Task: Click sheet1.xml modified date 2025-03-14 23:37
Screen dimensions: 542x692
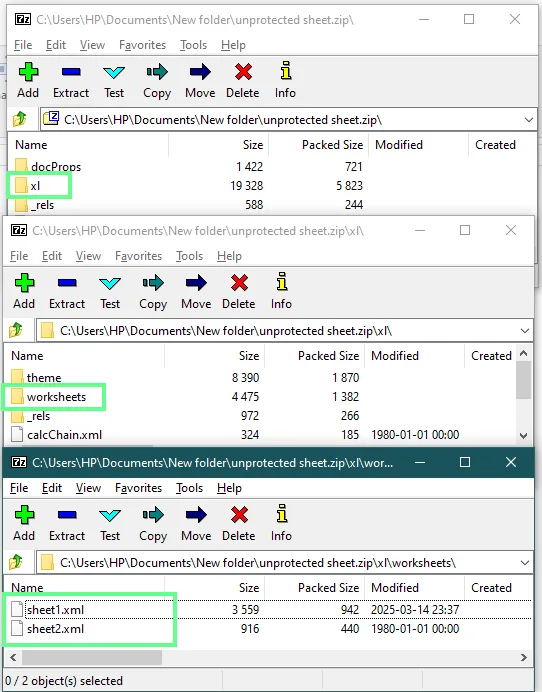Action: 415,609
